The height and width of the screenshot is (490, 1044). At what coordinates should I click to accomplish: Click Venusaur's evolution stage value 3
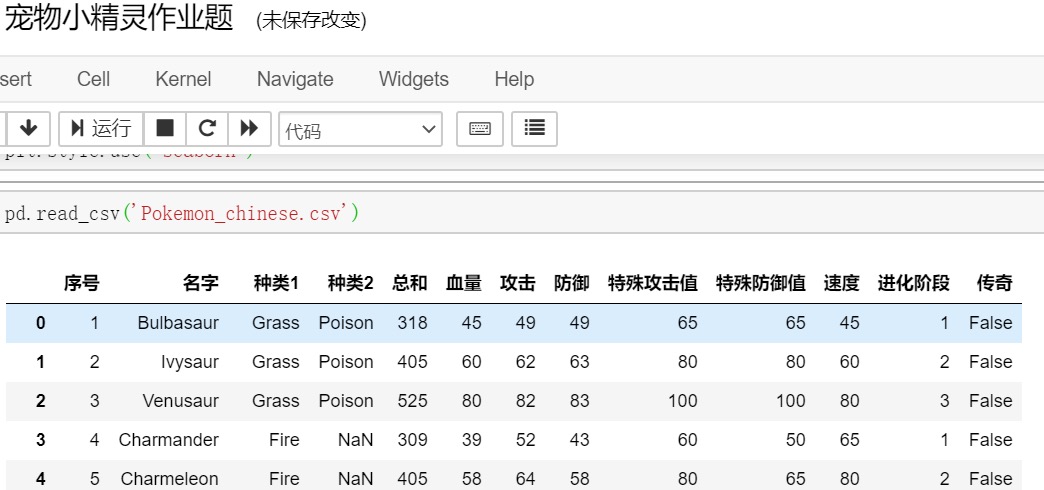tap(944, 401)
